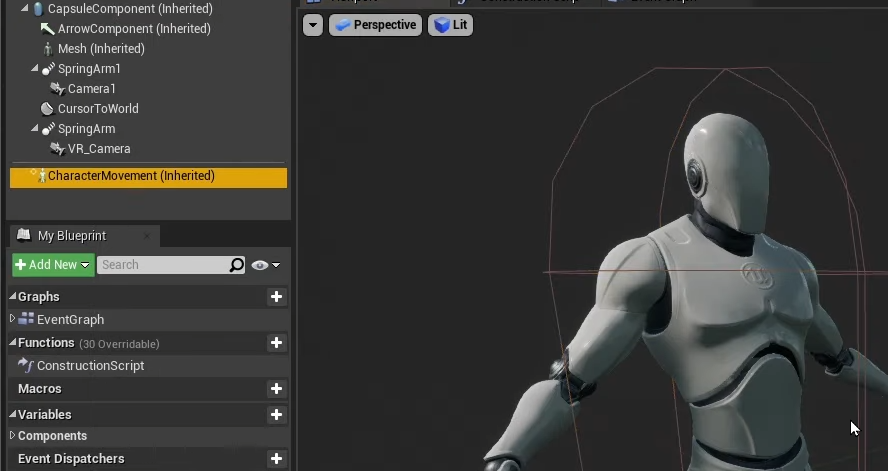Open the Perspective view mode menu
888x471 pixels.
(375, 25)
